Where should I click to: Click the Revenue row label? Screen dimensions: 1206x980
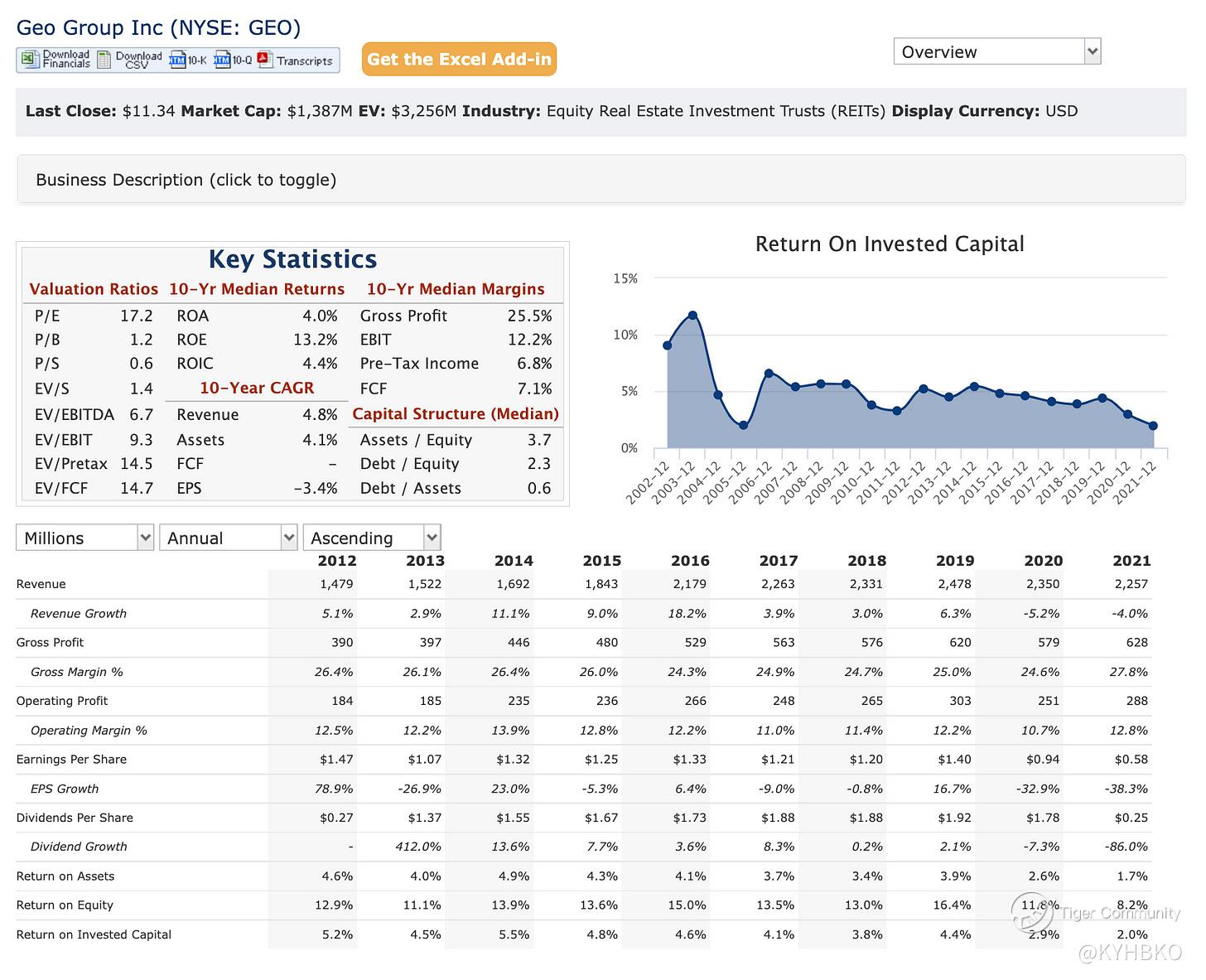[x=41, y=584]
